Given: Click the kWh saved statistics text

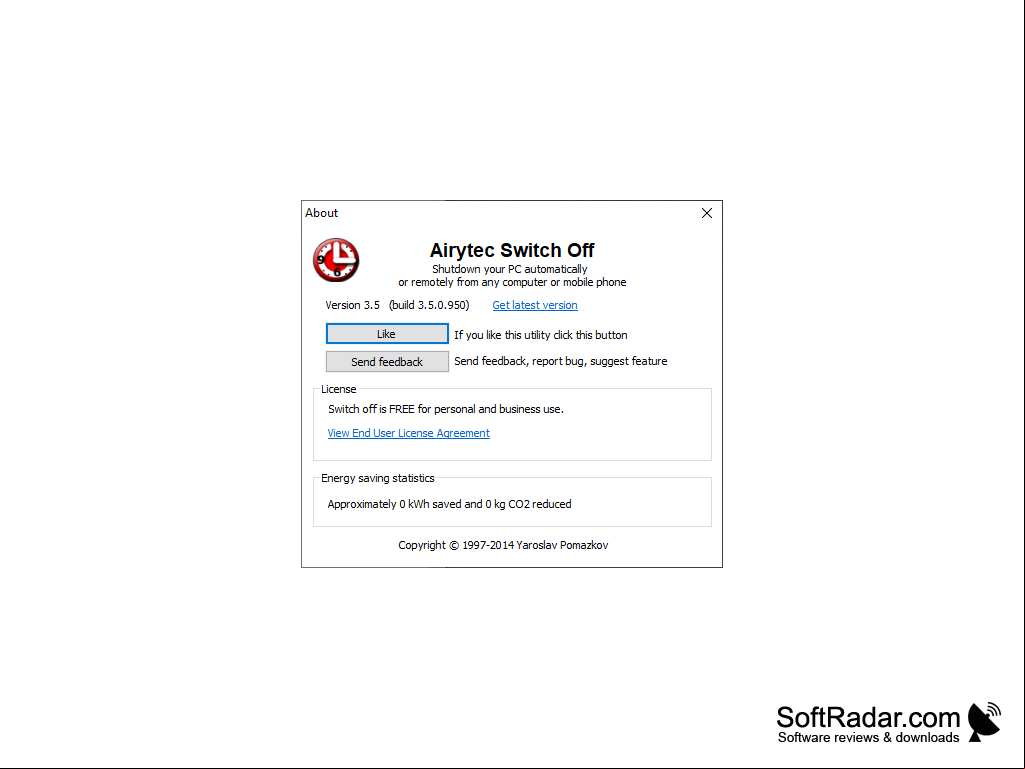Looking at the screenshot, I should point(450,504).
